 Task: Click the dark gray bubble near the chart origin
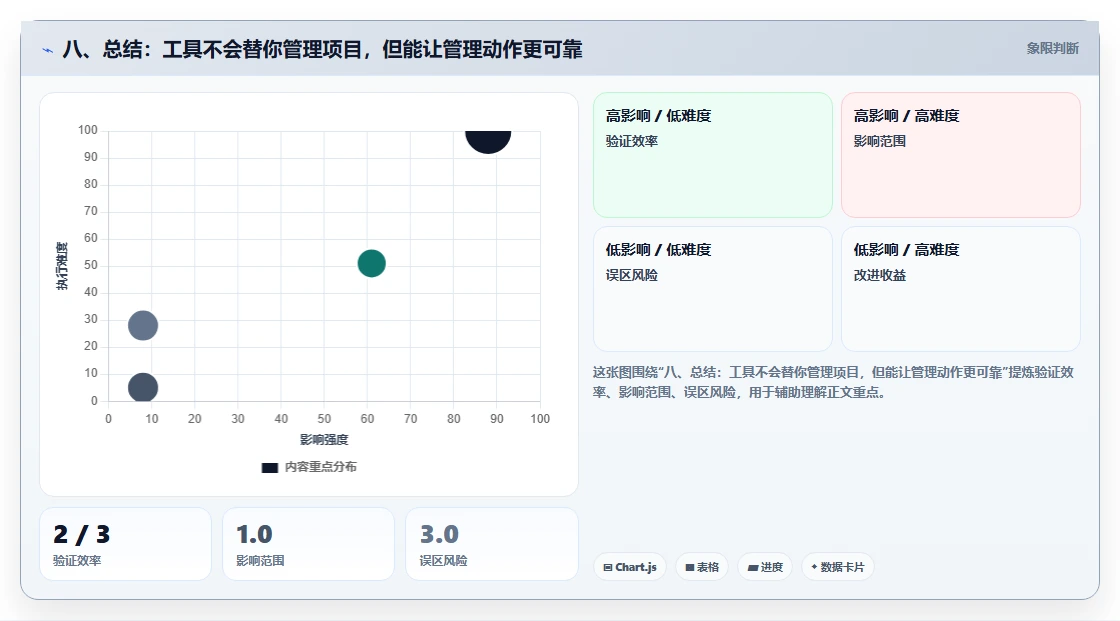coord(143,388)
